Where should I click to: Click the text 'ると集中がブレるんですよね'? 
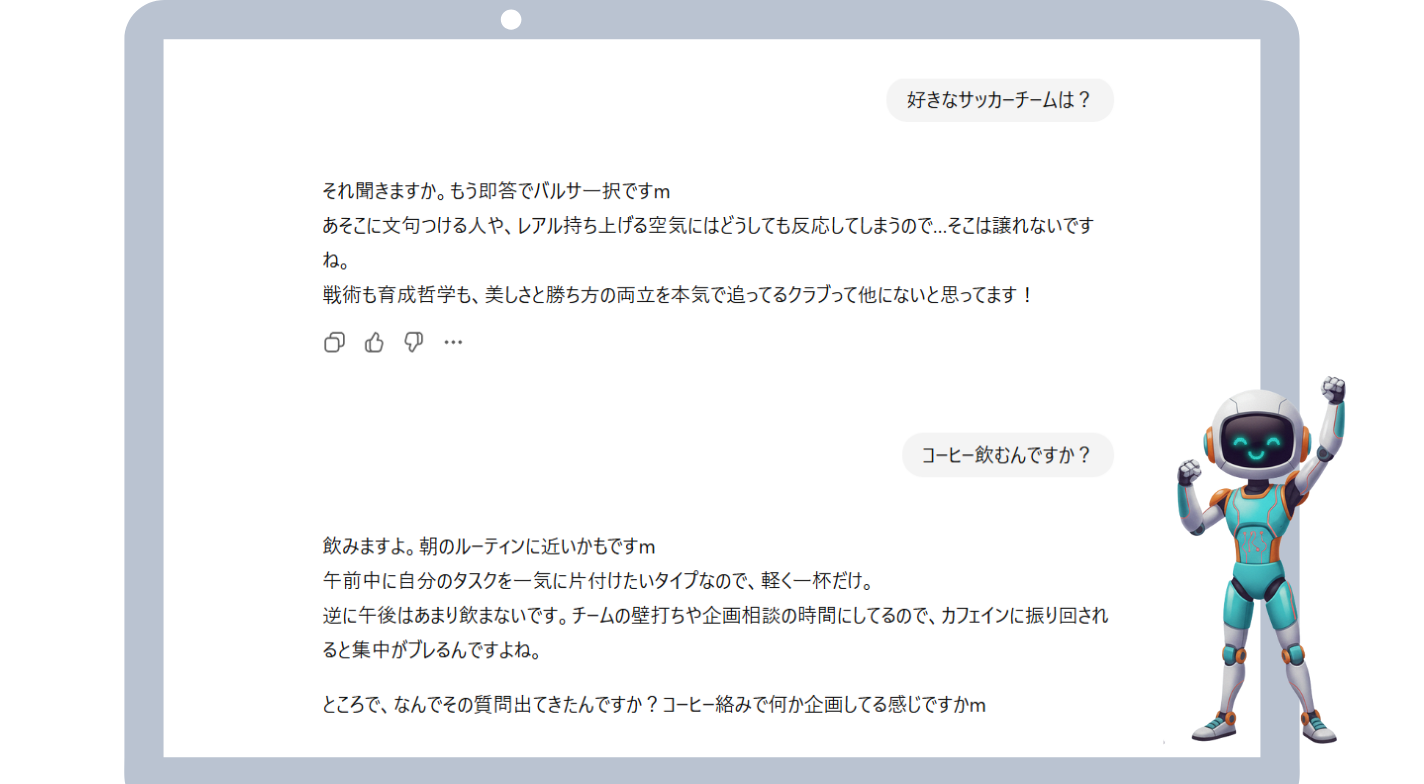coord(432,652)
